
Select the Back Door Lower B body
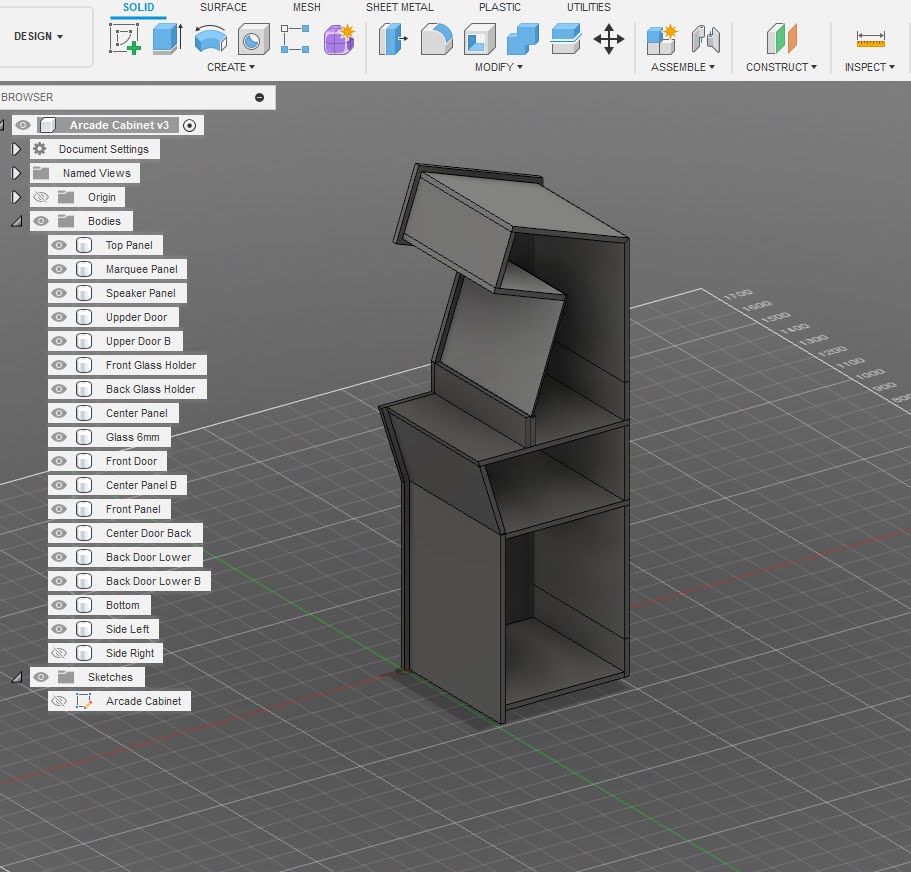(x=153, y=581)
